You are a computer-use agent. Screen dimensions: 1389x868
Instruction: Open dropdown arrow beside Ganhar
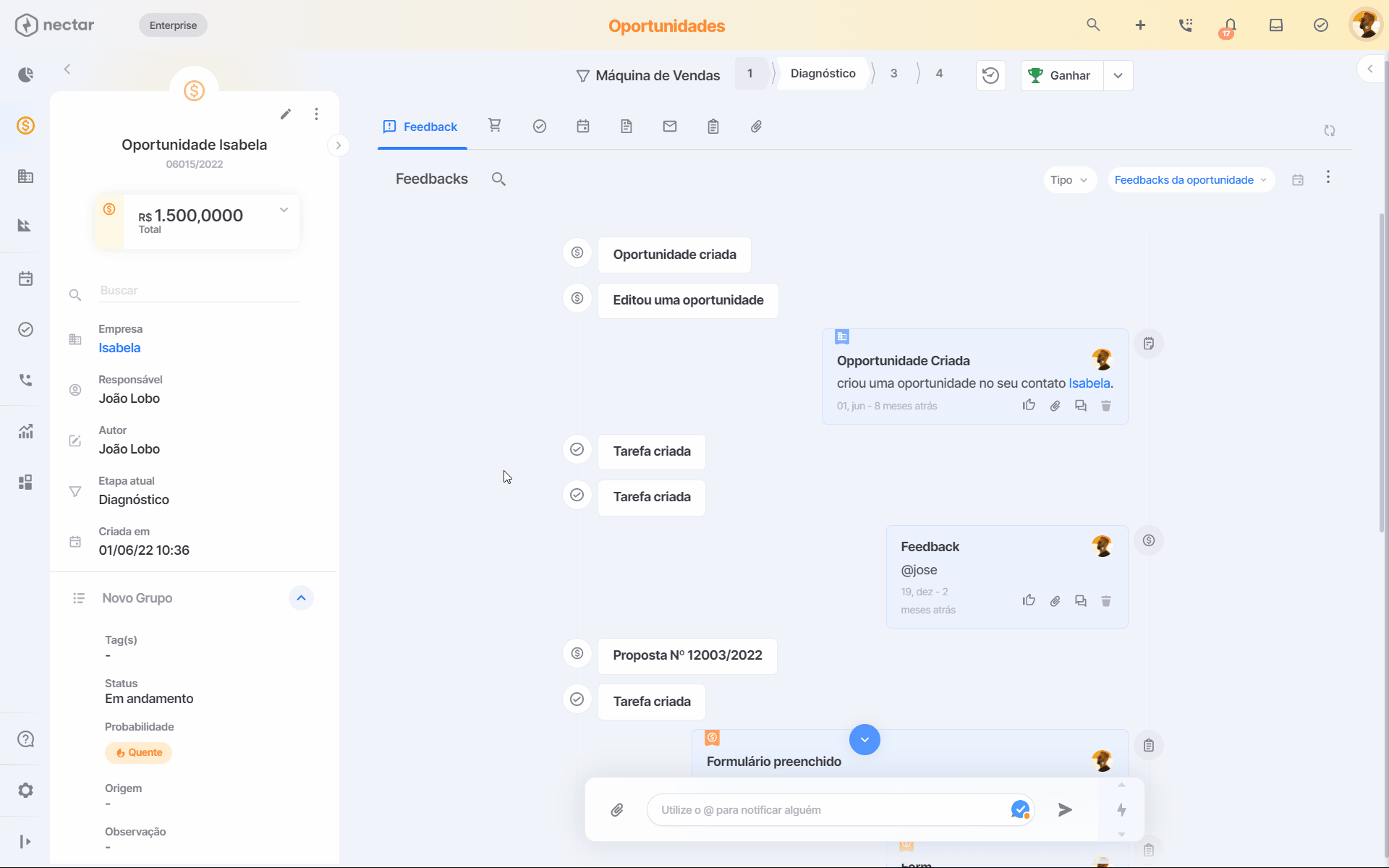click(1118, 75)
